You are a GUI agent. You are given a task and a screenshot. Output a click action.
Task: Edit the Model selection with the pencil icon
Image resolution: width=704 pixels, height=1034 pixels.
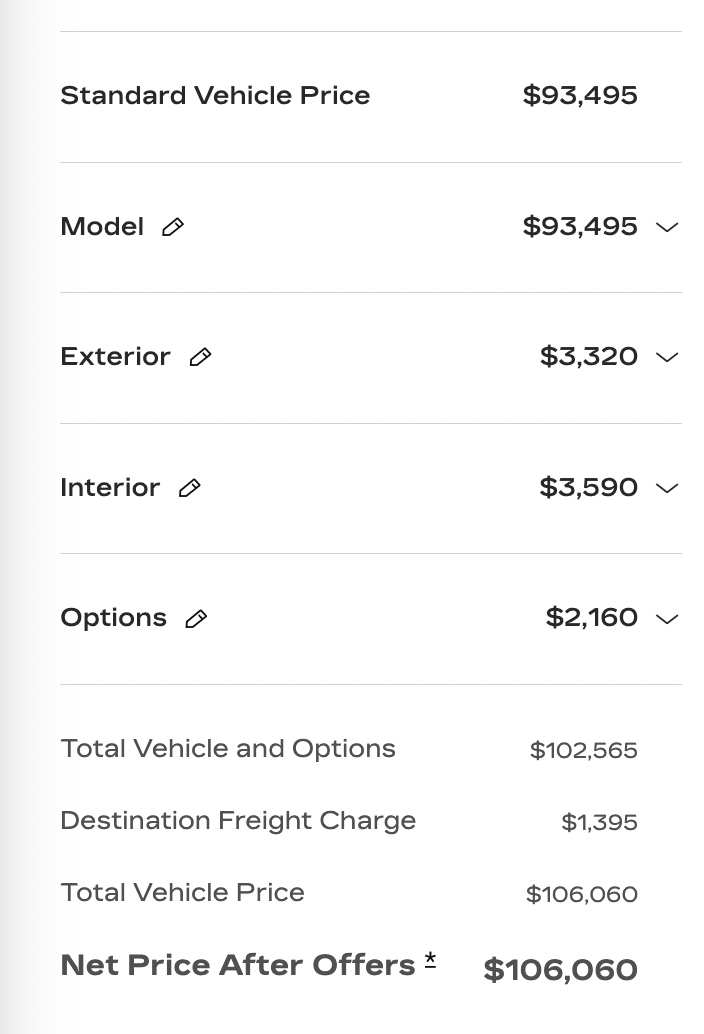[x=173, y=227]
